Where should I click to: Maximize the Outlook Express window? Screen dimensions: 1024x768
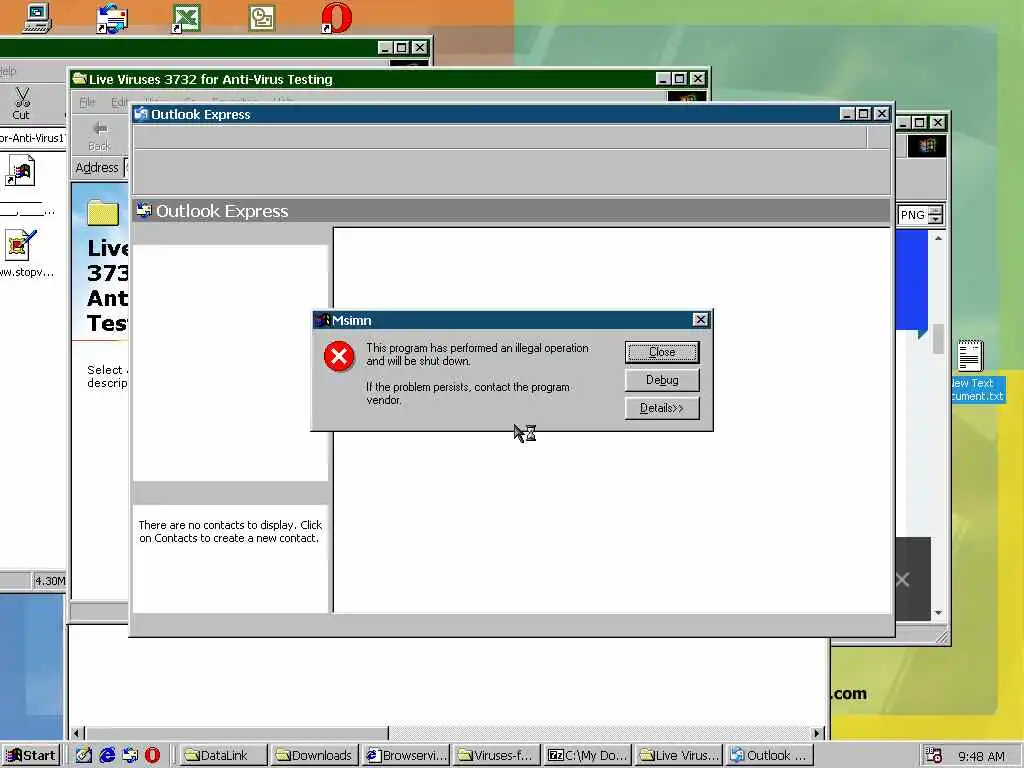click(863, 114)
